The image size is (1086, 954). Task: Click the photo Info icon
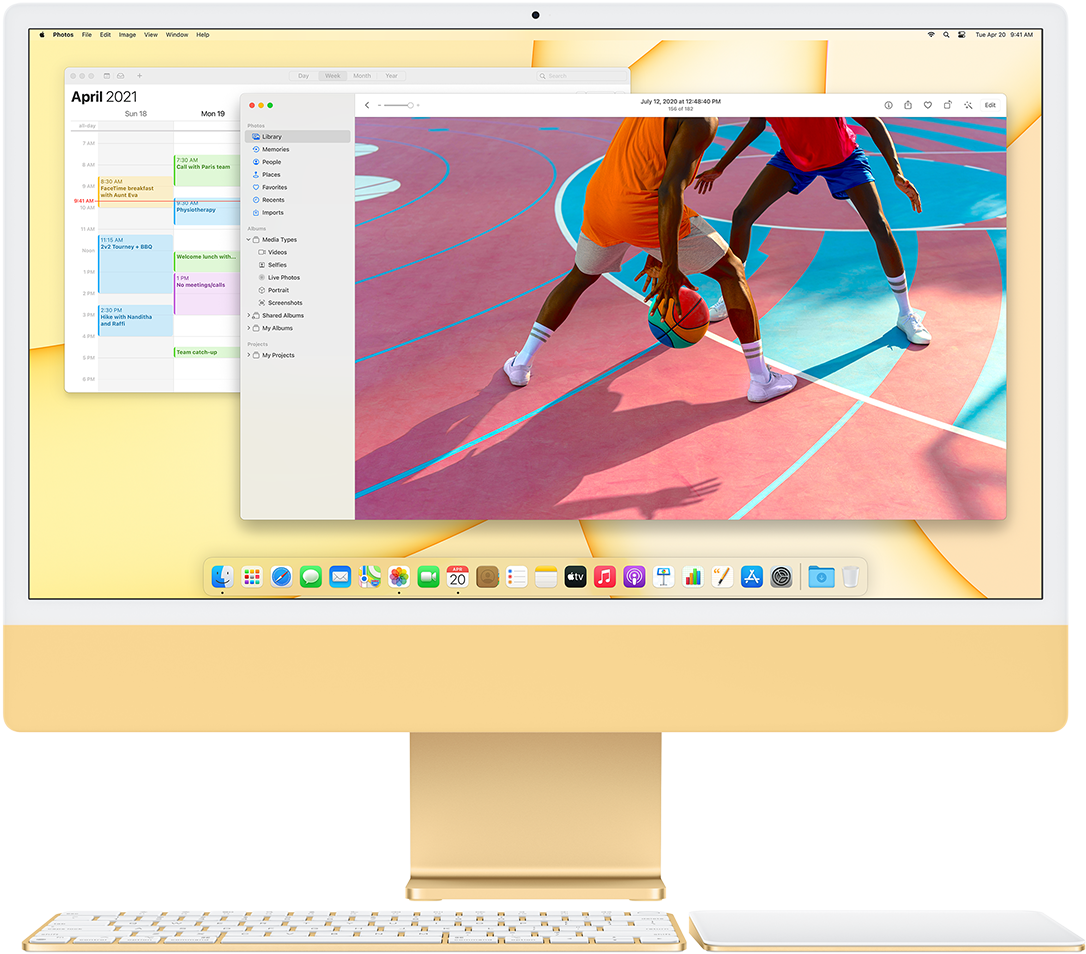(x=888, y=105)
